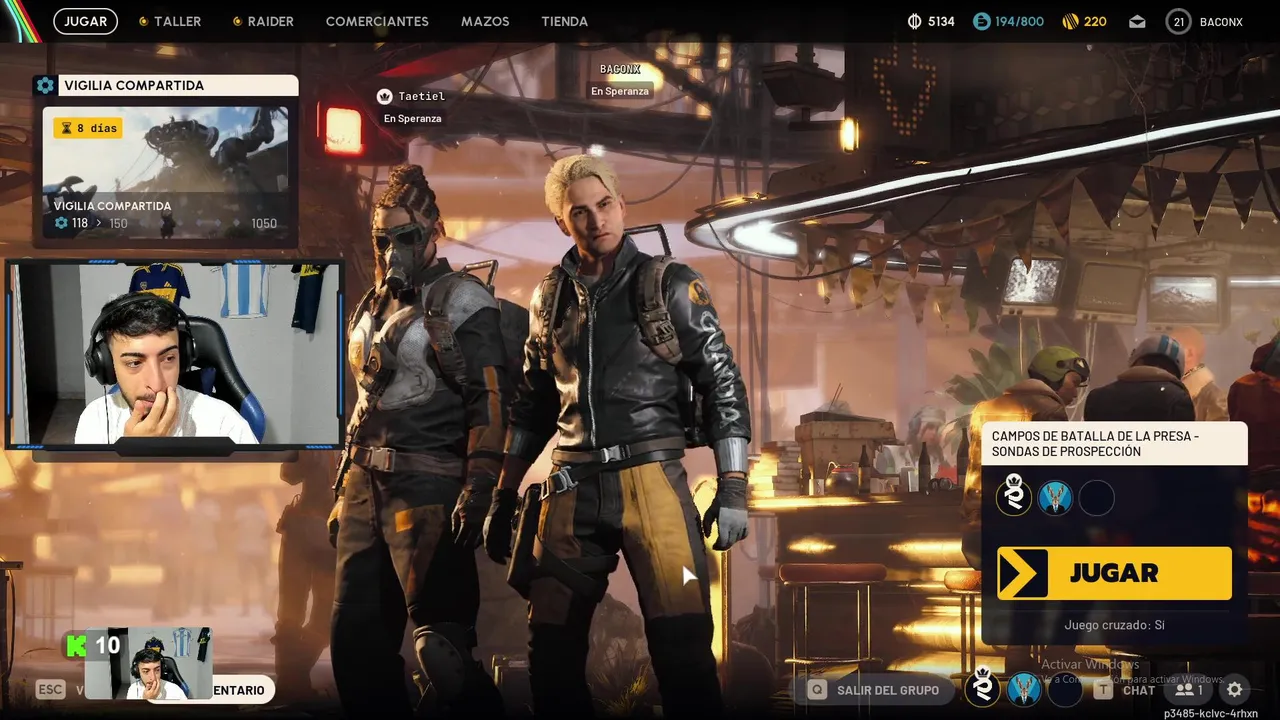1280x720 pixels.
Task: Click the empty party slot in bottom bar
Action: point(1065,688)
